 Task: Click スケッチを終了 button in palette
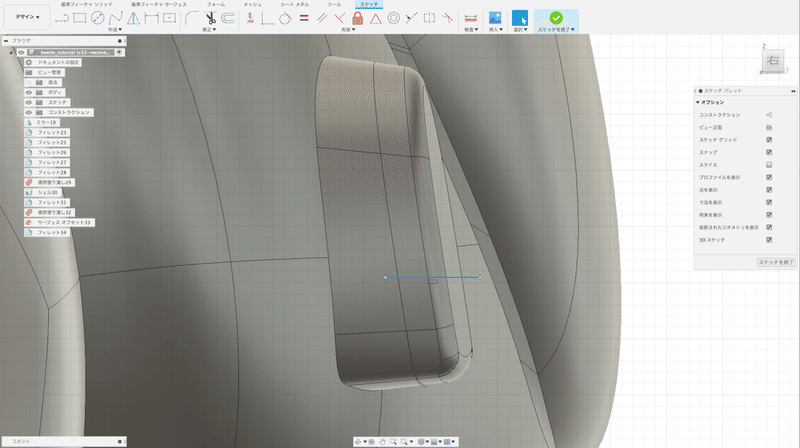coord(776,261)
